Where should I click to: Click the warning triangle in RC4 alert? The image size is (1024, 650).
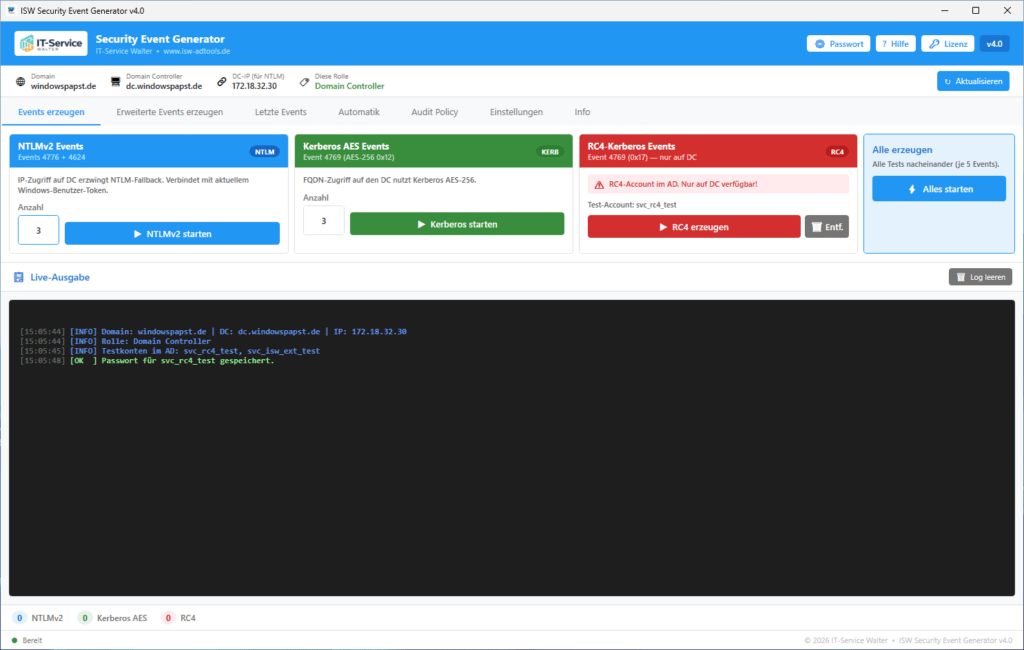pos(599,185)
